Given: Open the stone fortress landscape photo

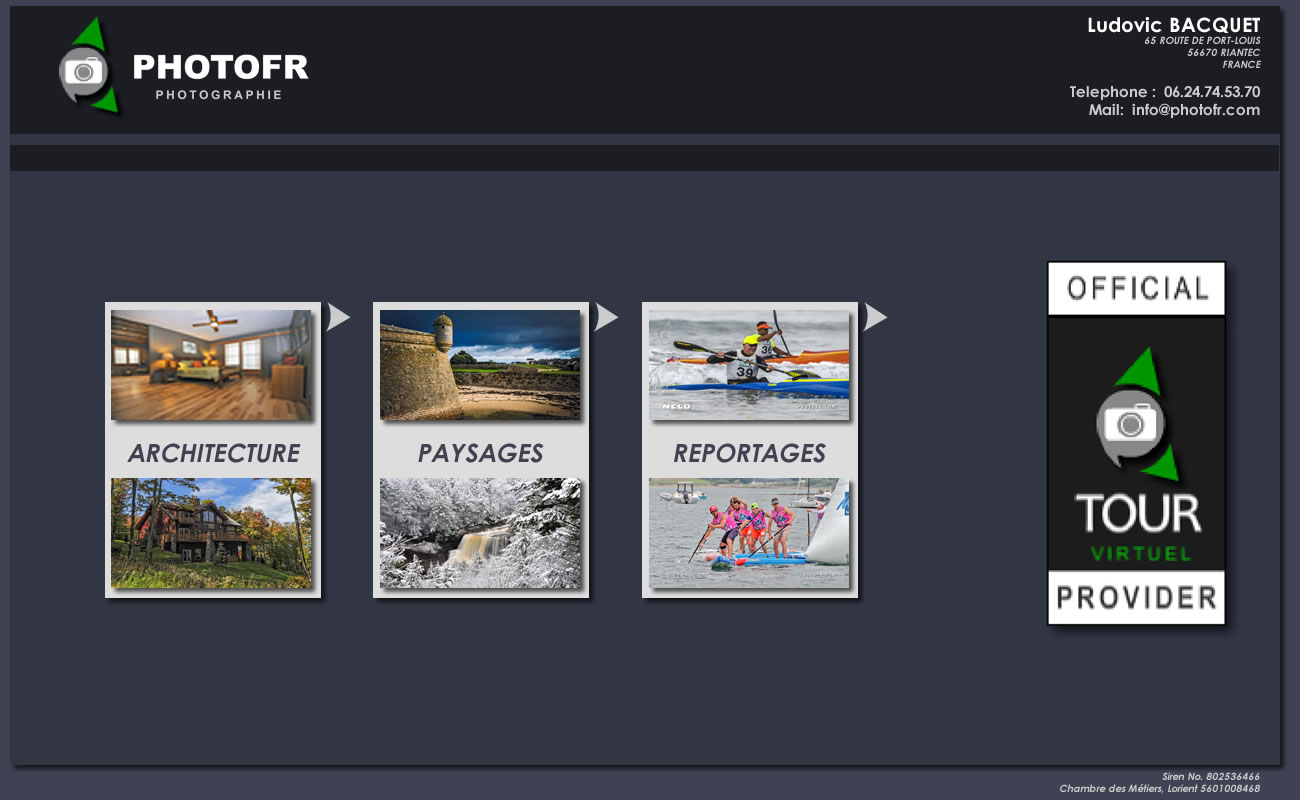Looking at the screenshot, I should (x=480, y=365).
